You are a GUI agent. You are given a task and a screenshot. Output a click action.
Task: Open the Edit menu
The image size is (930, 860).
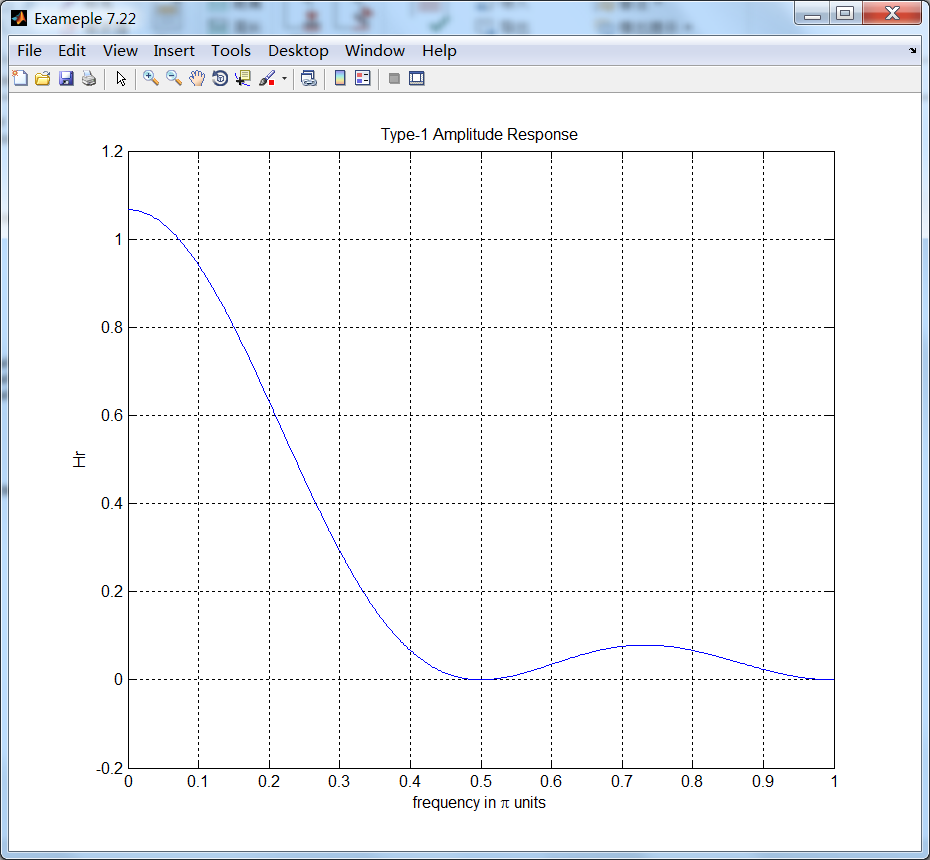click(72, 51)
